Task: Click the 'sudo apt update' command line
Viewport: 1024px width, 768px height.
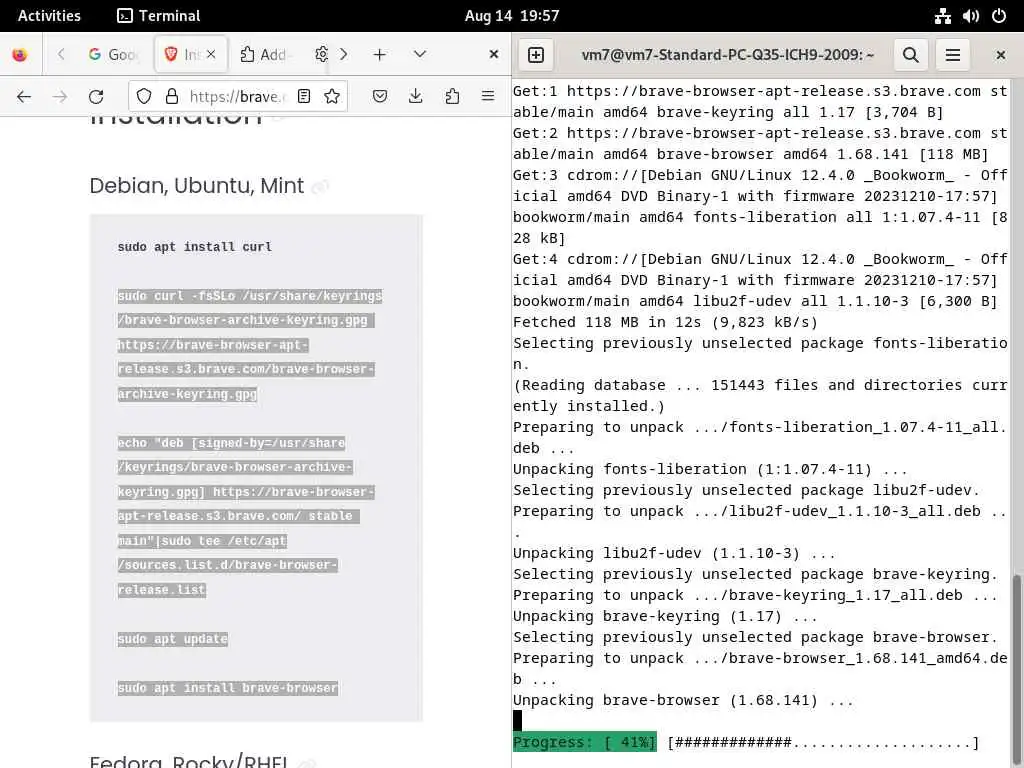Action: point(172,639)
